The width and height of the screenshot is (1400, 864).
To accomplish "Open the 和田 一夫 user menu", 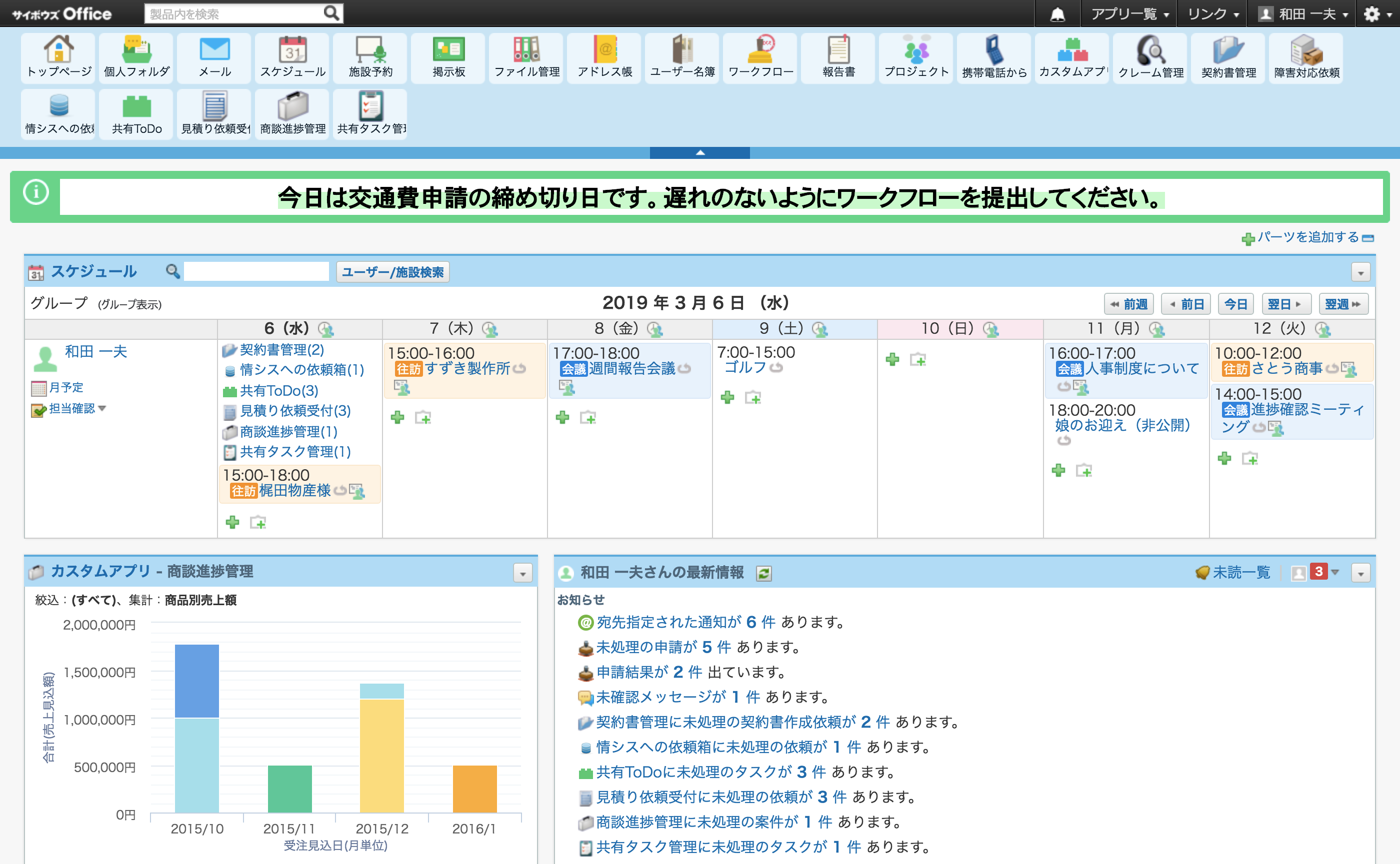I will tap(1303, 13).
